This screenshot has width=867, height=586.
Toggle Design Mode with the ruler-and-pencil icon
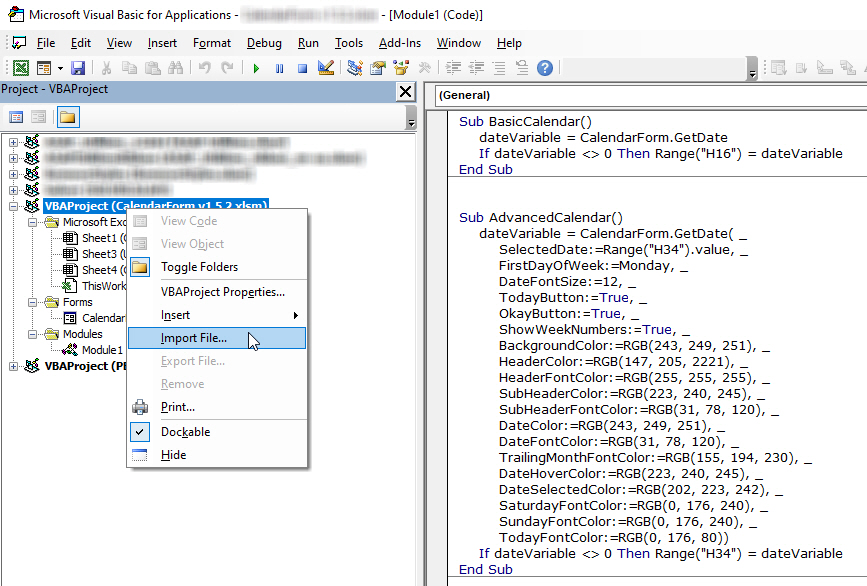(x=326, y=68)
